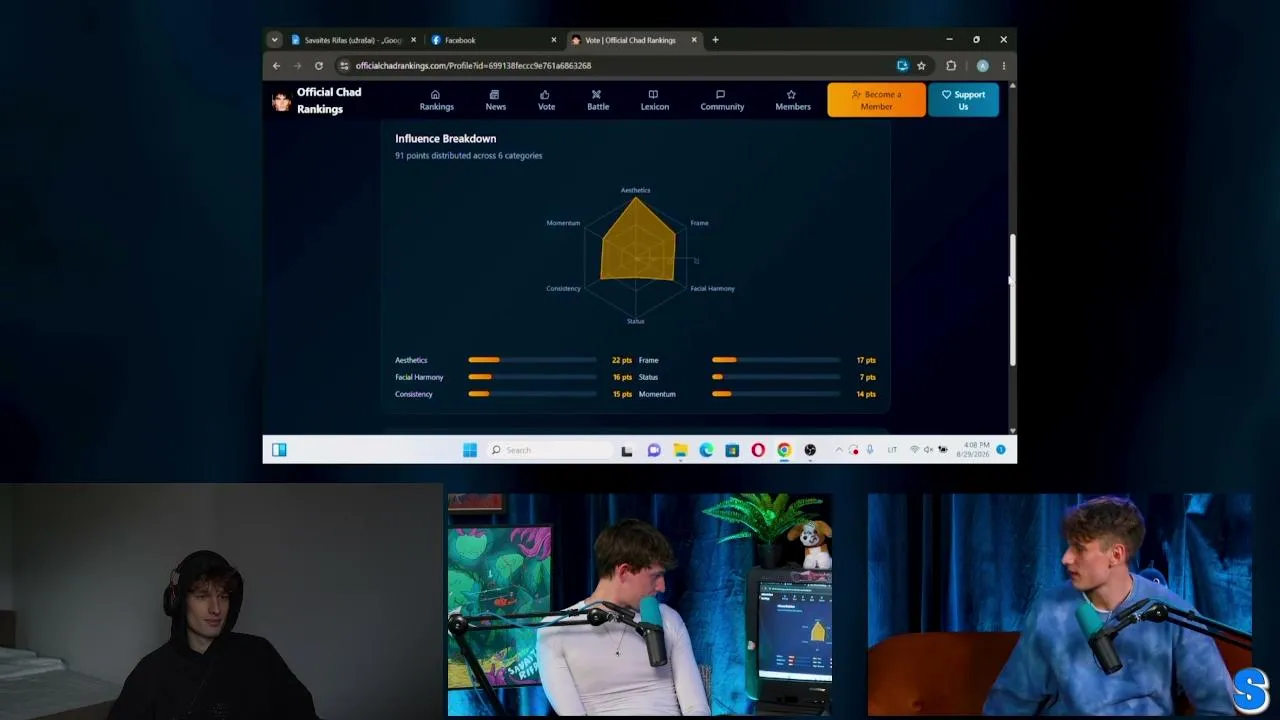Click the Influence Breakdown heading

coord(445,139)
